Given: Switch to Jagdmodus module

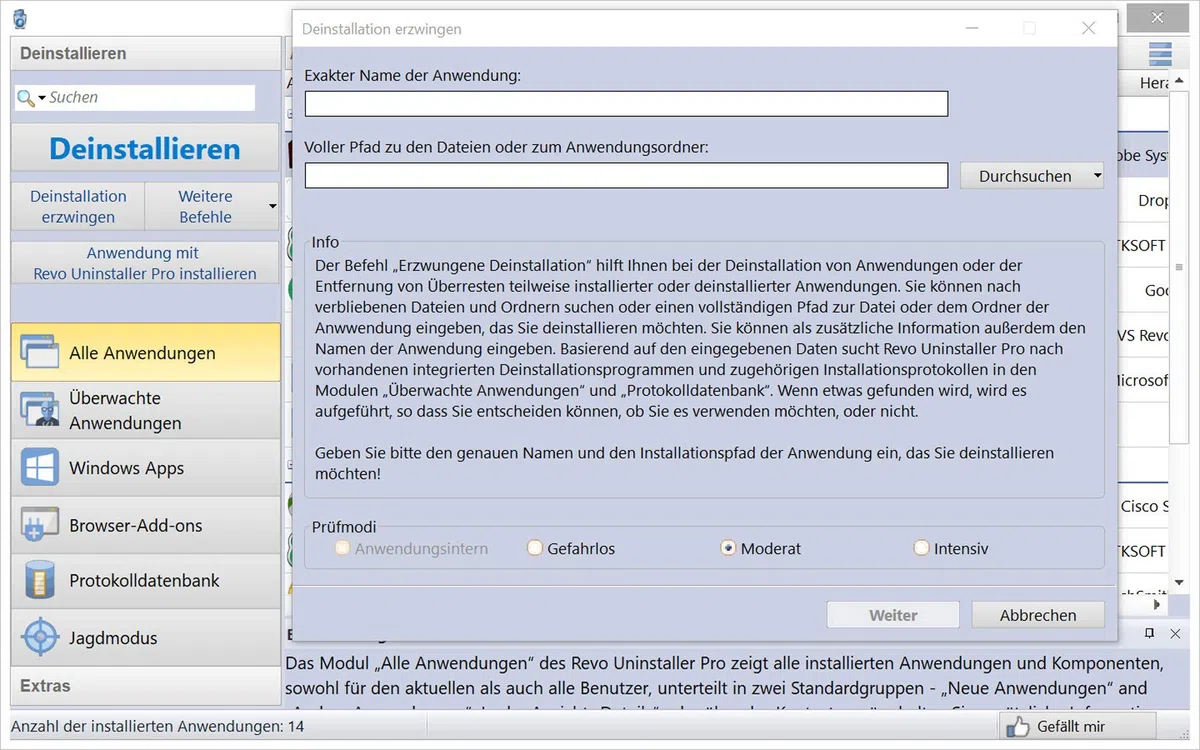Looking at the screenshot, I should point(146,638).
